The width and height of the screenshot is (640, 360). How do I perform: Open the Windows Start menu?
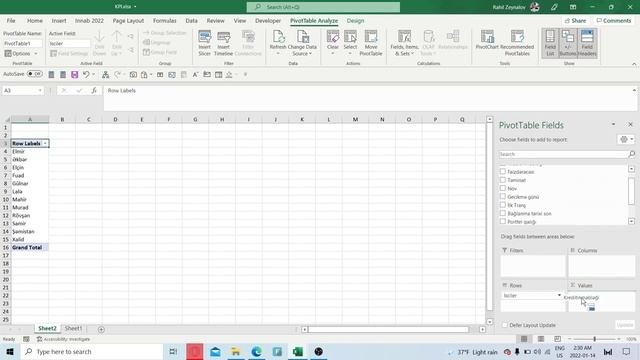pos(9,351)
